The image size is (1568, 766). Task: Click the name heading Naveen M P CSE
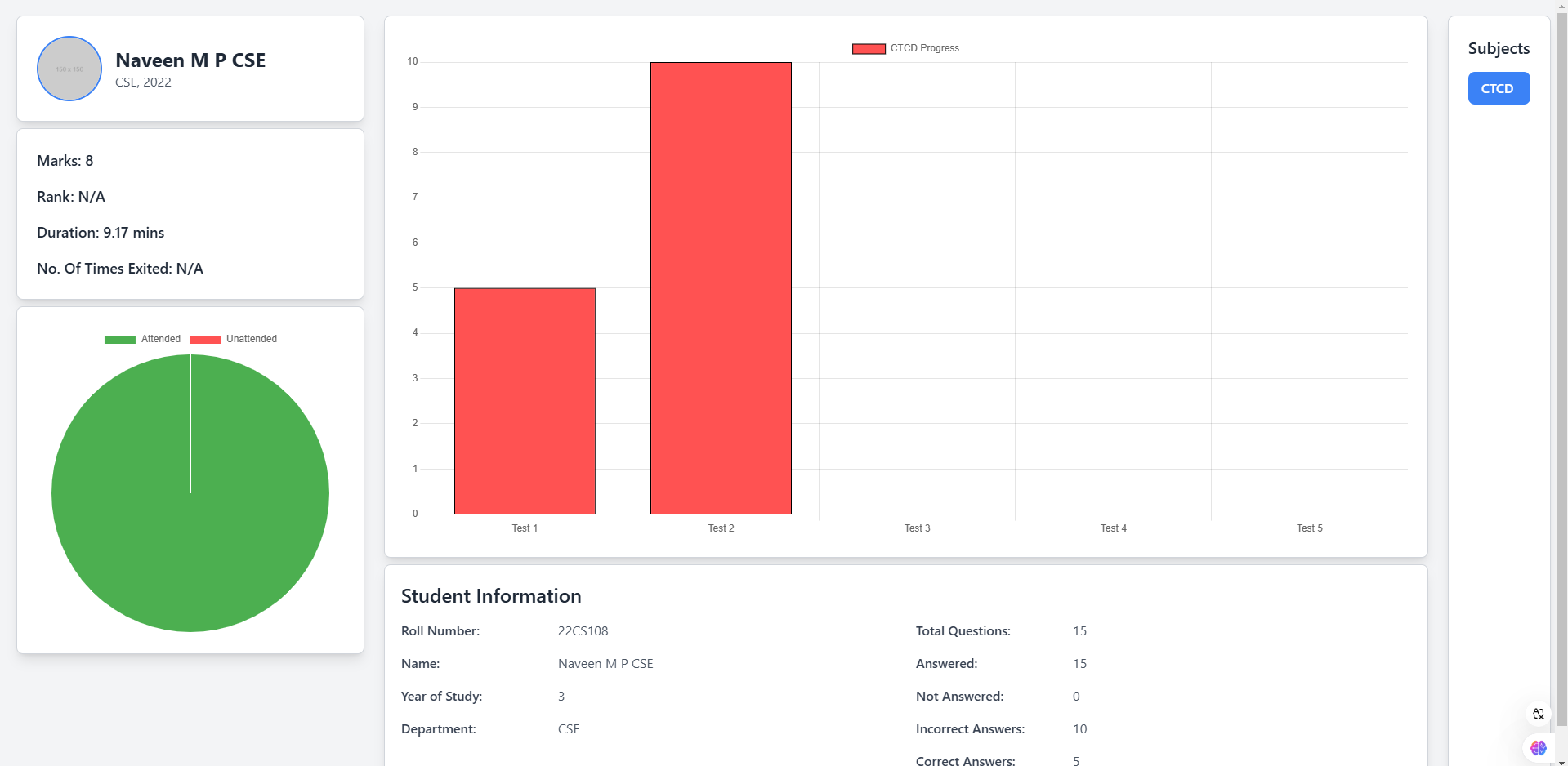coord(190,60)
